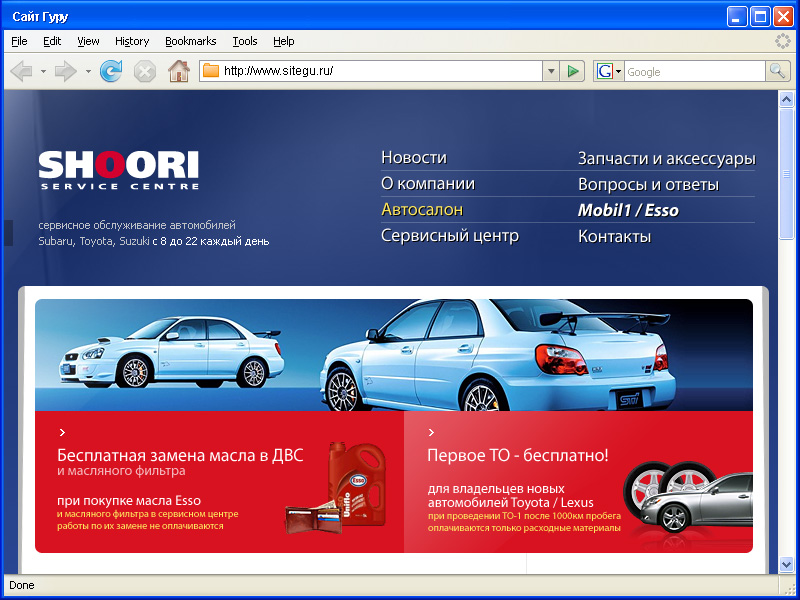This screenshot has width=800, height=600.
Task: Open the Tools menu
Action: coord(245,41)
